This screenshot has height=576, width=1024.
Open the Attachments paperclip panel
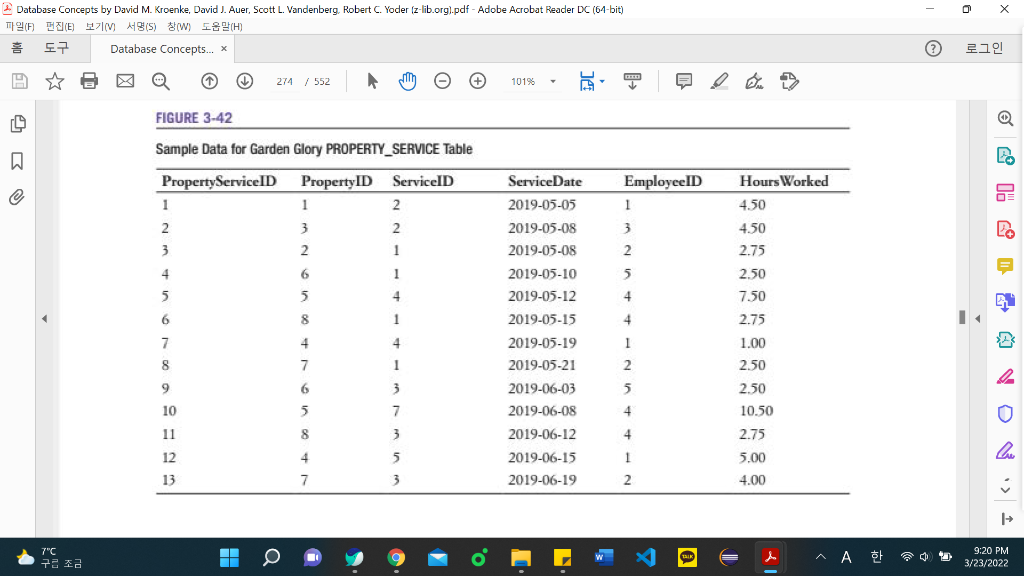(17, 197)
